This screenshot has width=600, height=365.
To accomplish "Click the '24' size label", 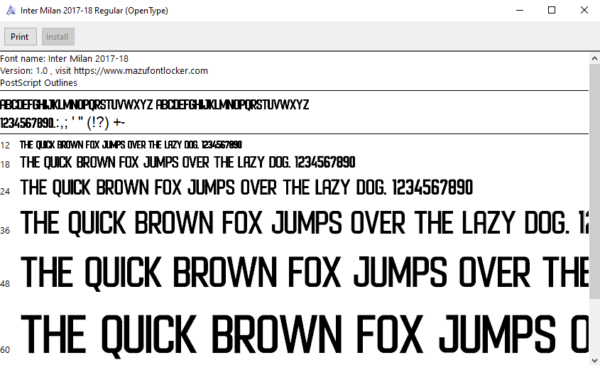I will point(5,191).
